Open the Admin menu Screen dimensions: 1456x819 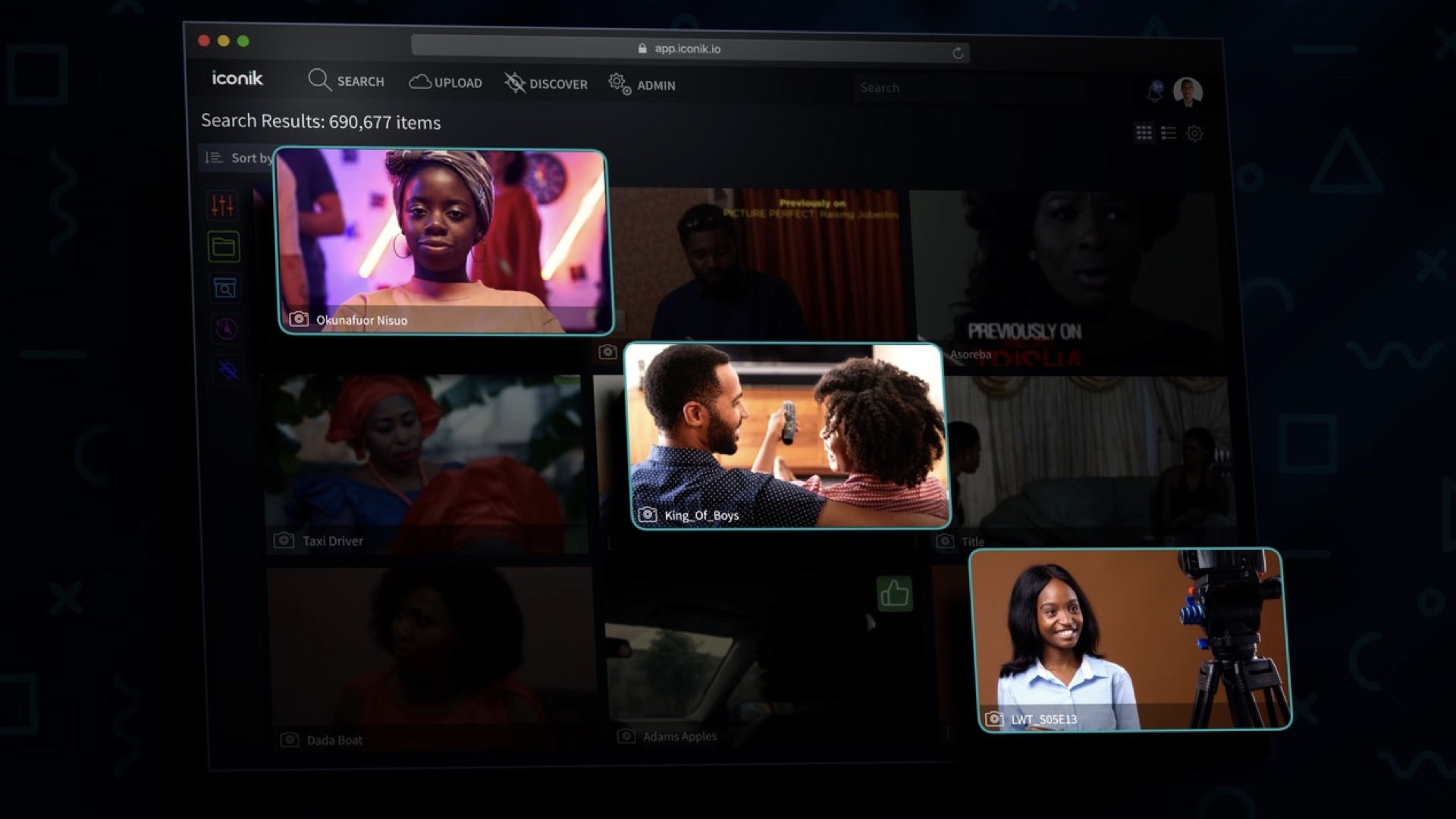pos(642,85)
